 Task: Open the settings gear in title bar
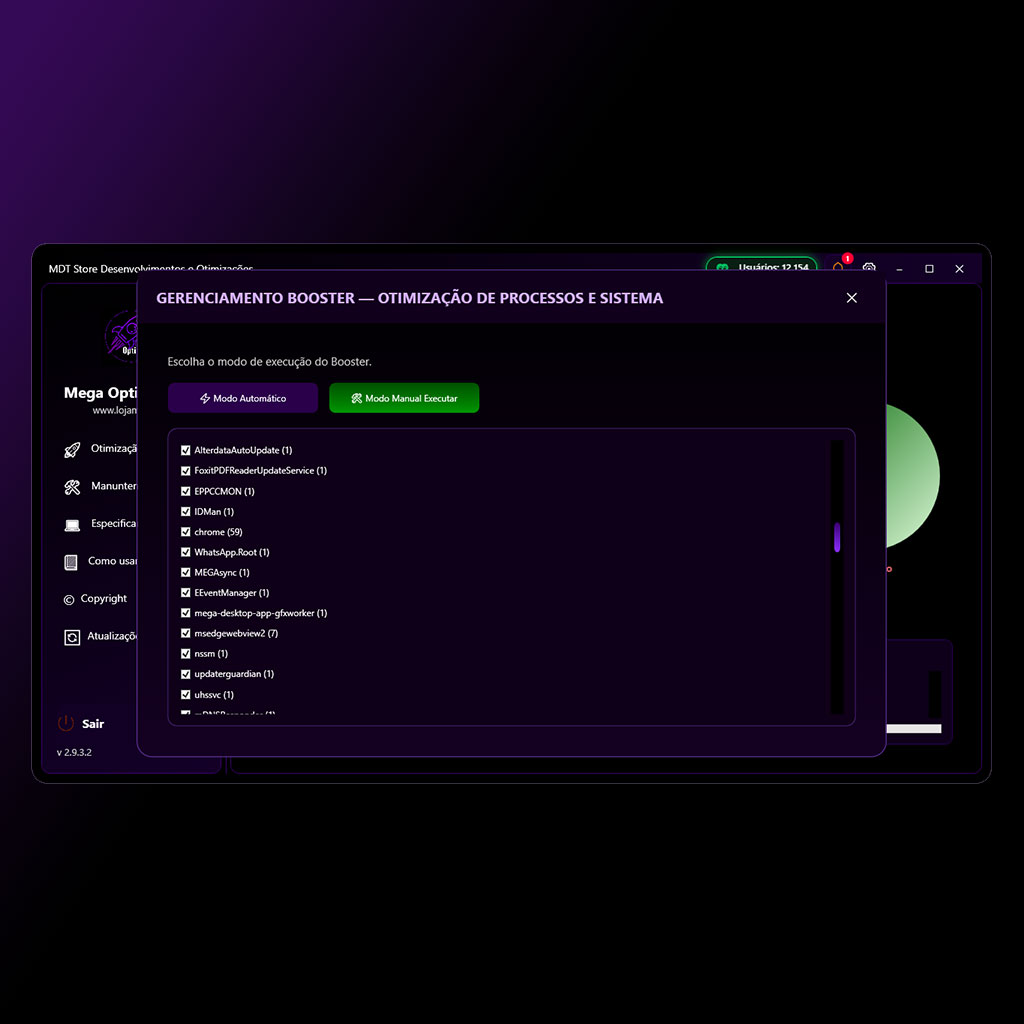pos(869,268)
